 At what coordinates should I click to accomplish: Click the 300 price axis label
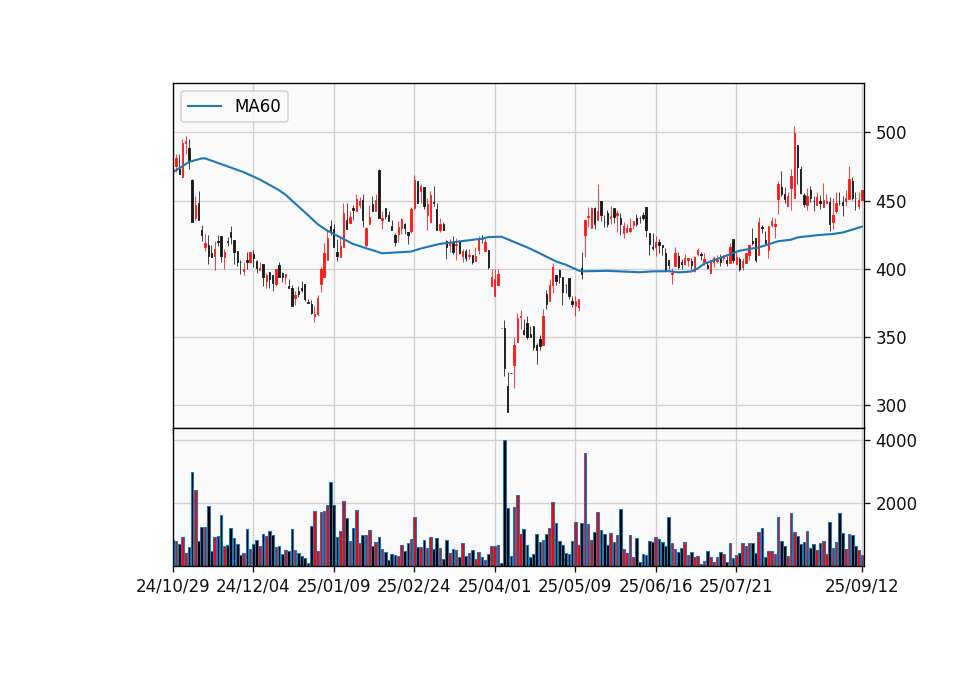point(891,406)
